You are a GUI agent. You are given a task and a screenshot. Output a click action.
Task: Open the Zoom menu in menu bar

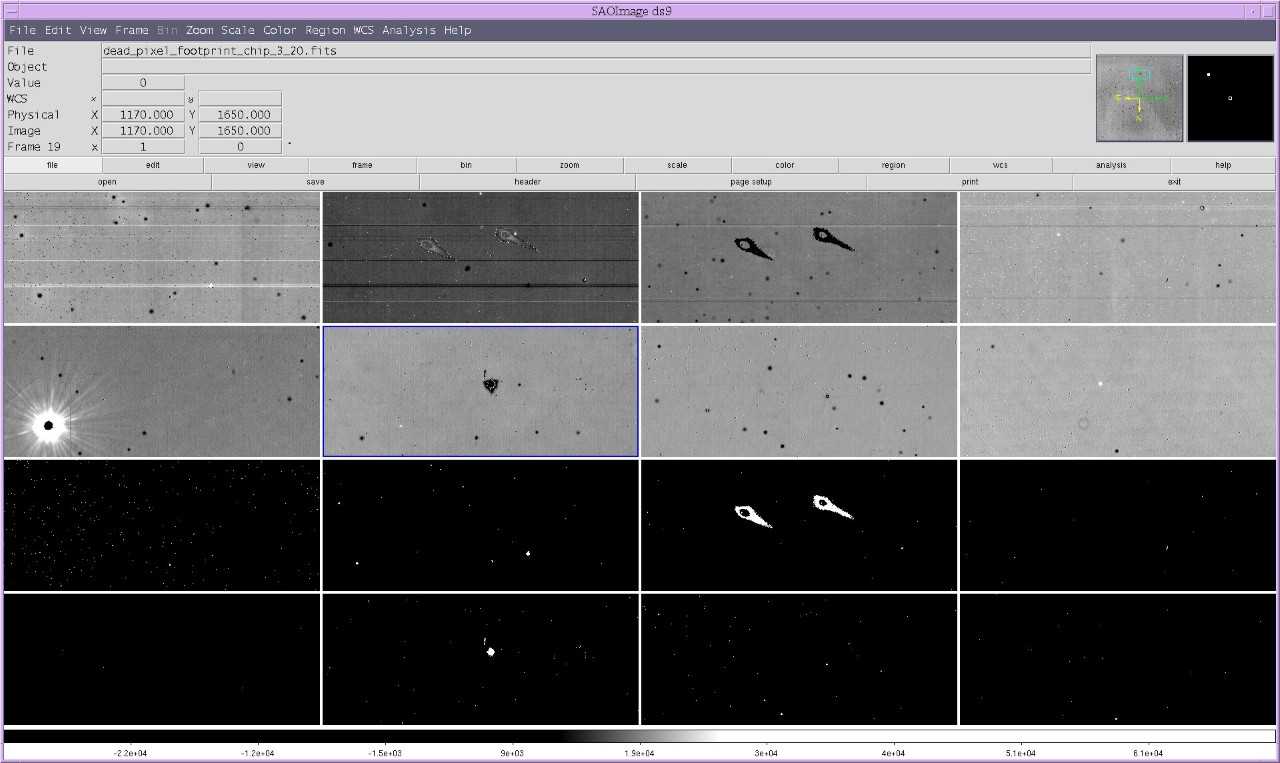tap(199, 30)
